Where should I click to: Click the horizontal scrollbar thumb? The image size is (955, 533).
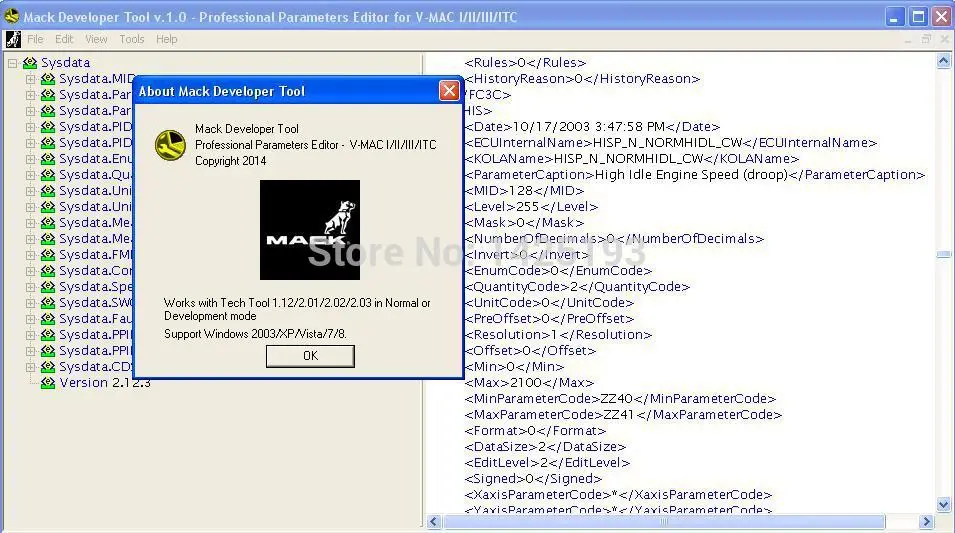(x=664, y=521)
